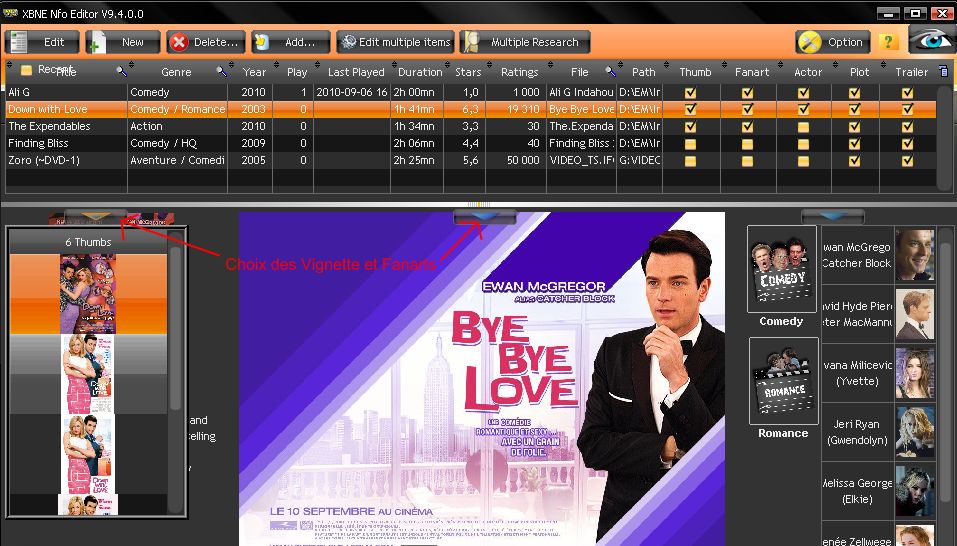Viewport: 957px width, 546px height.
Task: Select the 'Zoro (~DVD-1)' title cell
Action: click(x=67, y=160)
